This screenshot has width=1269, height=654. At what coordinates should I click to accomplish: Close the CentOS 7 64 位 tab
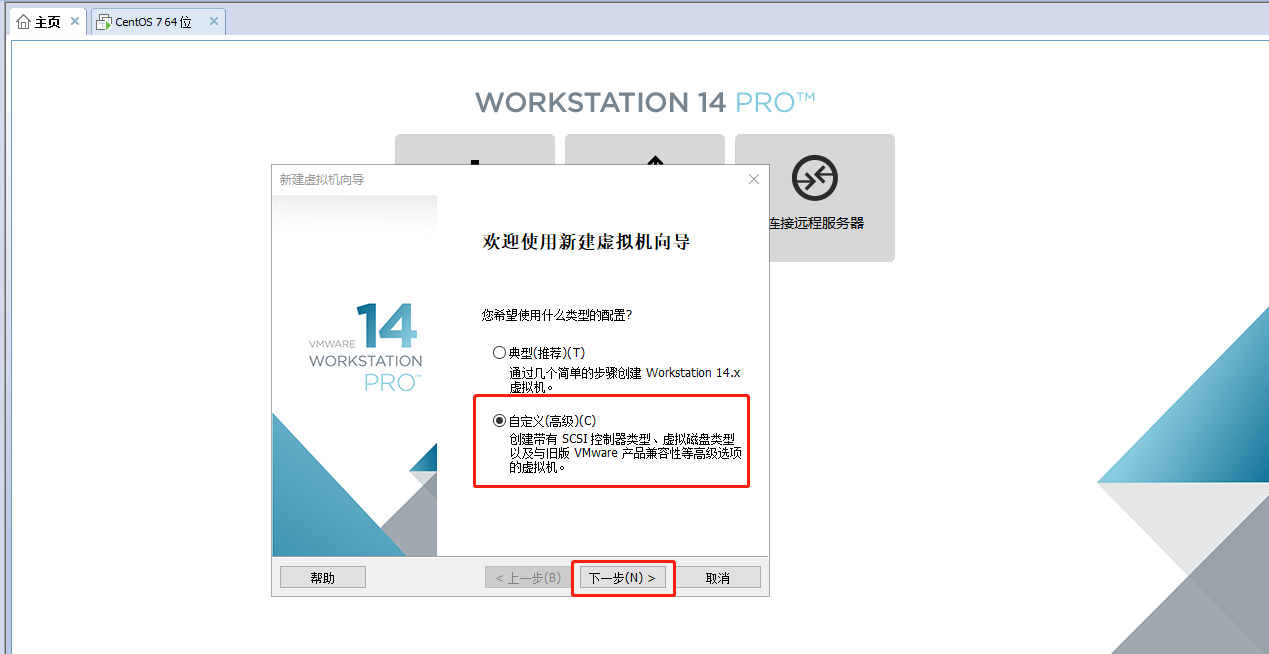213,21
